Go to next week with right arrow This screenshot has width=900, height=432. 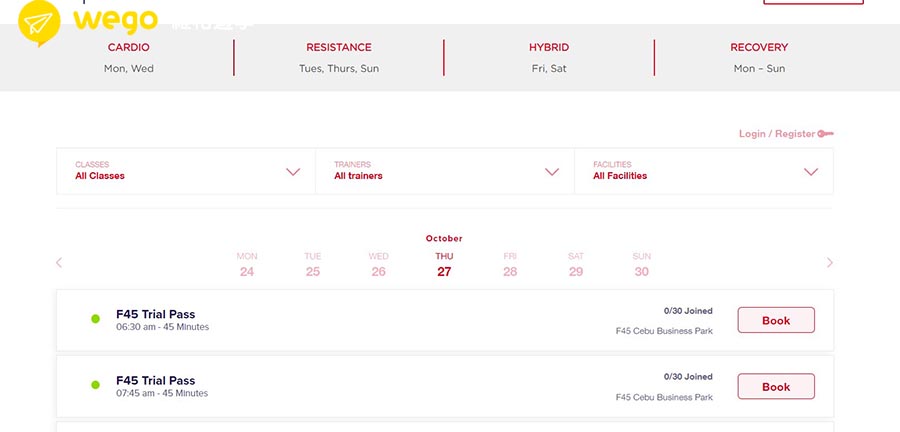click(829, 263)
